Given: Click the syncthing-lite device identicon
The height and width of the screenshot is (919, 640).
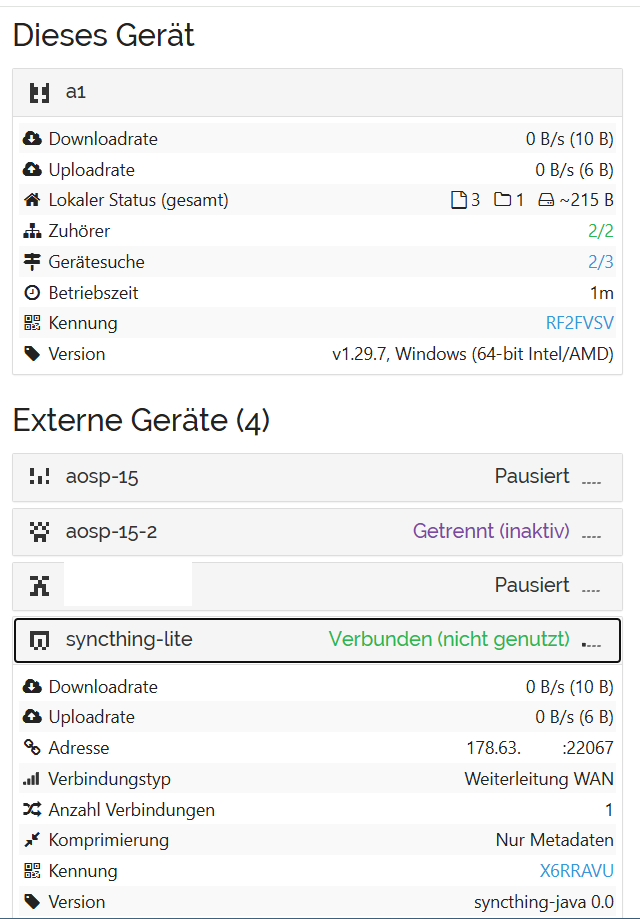Looking at the screenshot, I should pyautogui.click(x=39, y=640).
